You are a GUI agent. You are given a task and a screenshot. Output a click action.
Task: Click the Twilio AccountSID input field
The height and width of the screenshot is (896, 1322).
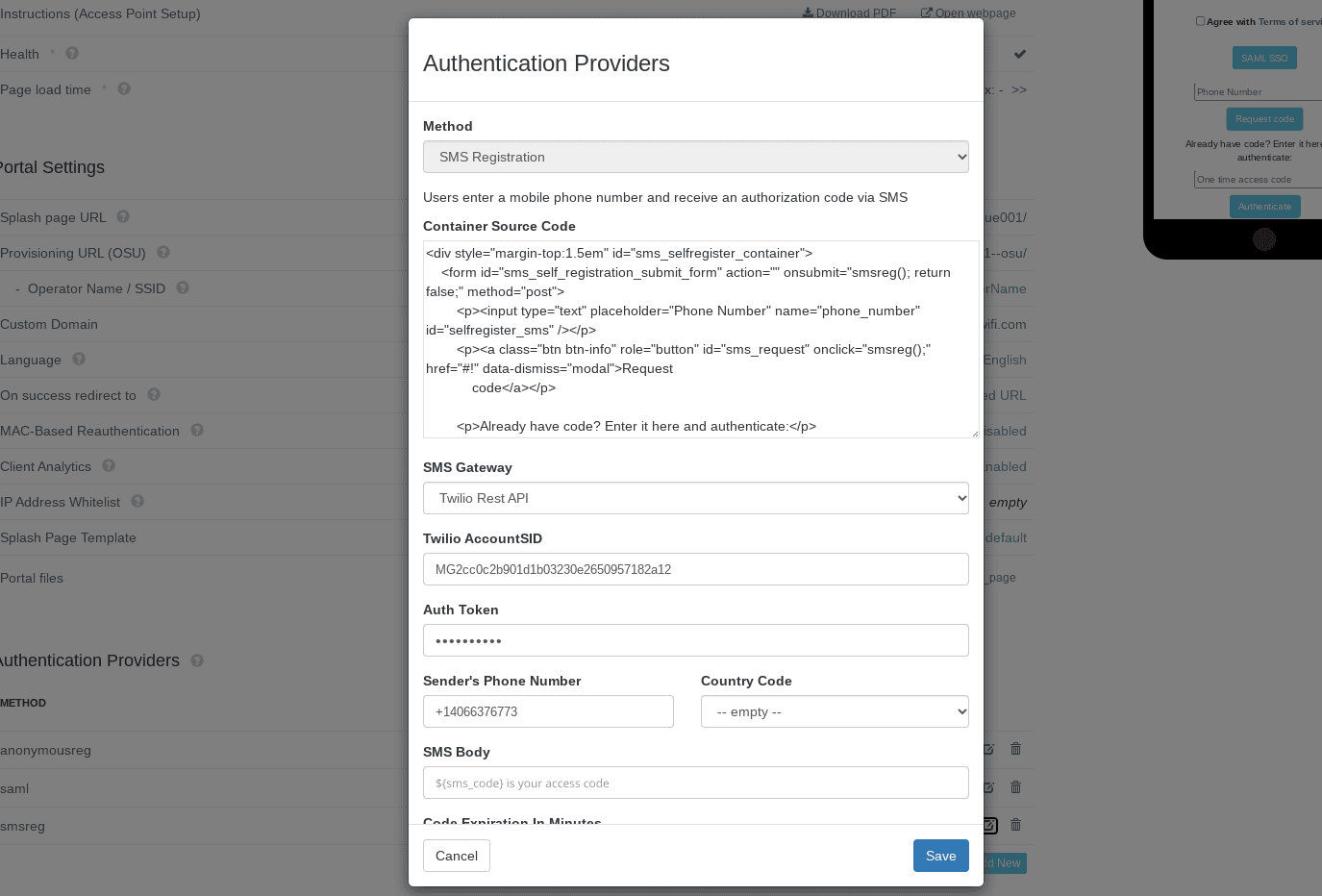pyautogui.click(x=696, y=569)
